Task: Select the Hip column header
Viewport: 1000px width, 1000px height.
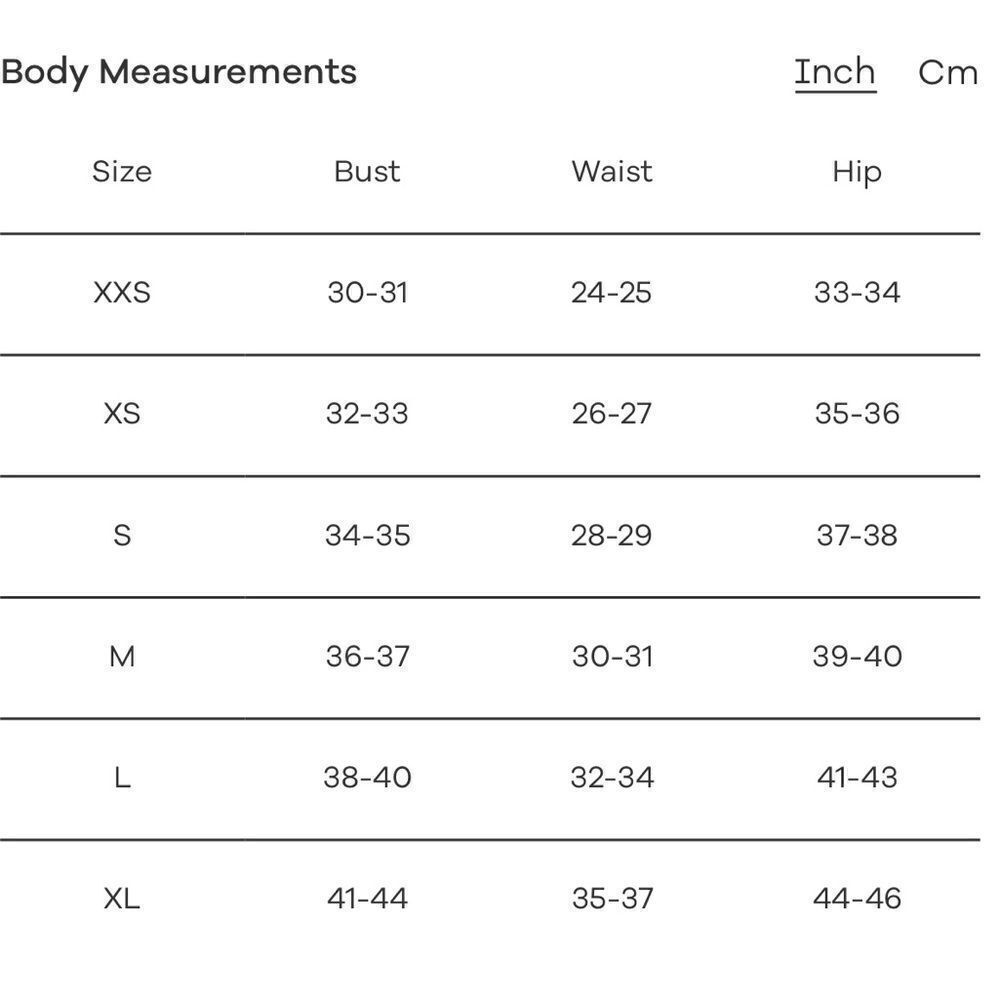Action: point(857,173)
